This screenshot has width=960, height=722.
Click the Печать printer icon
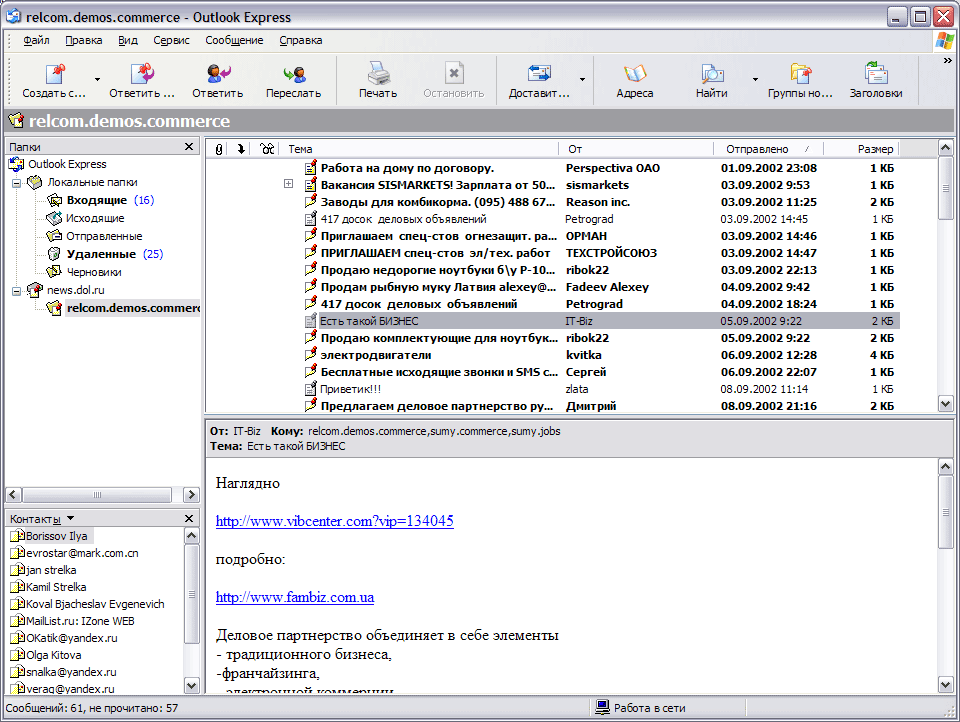pyautogui.click(x=378, y=73)
